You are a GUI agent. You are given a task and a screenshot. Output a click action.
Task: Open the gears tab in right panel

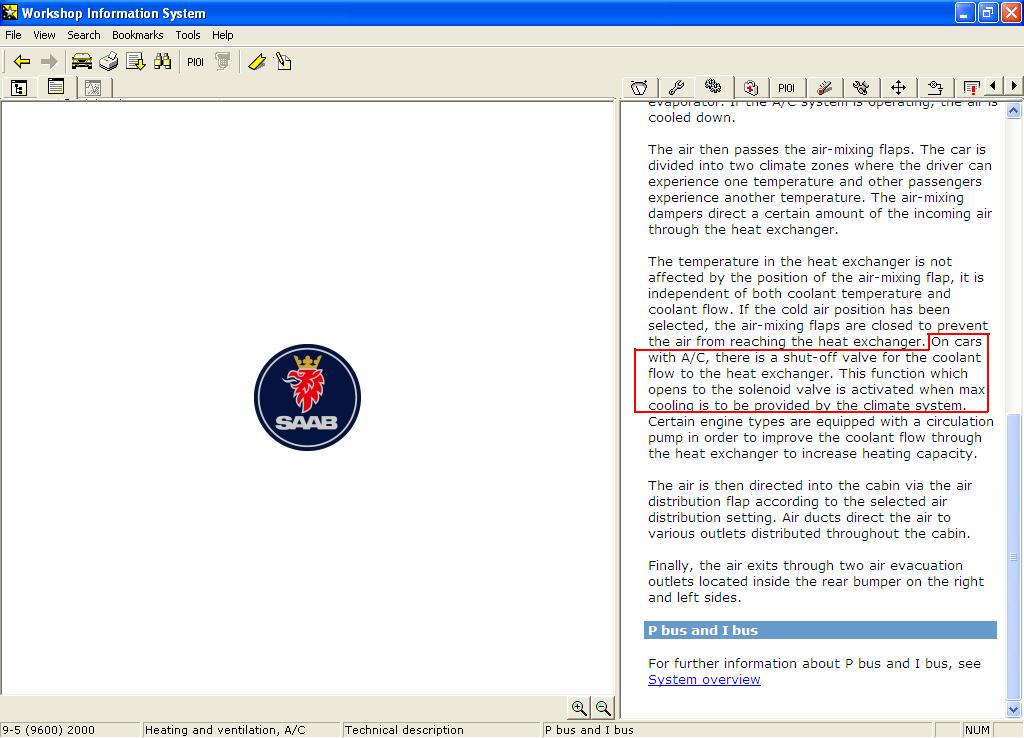(x=713, y=88)
